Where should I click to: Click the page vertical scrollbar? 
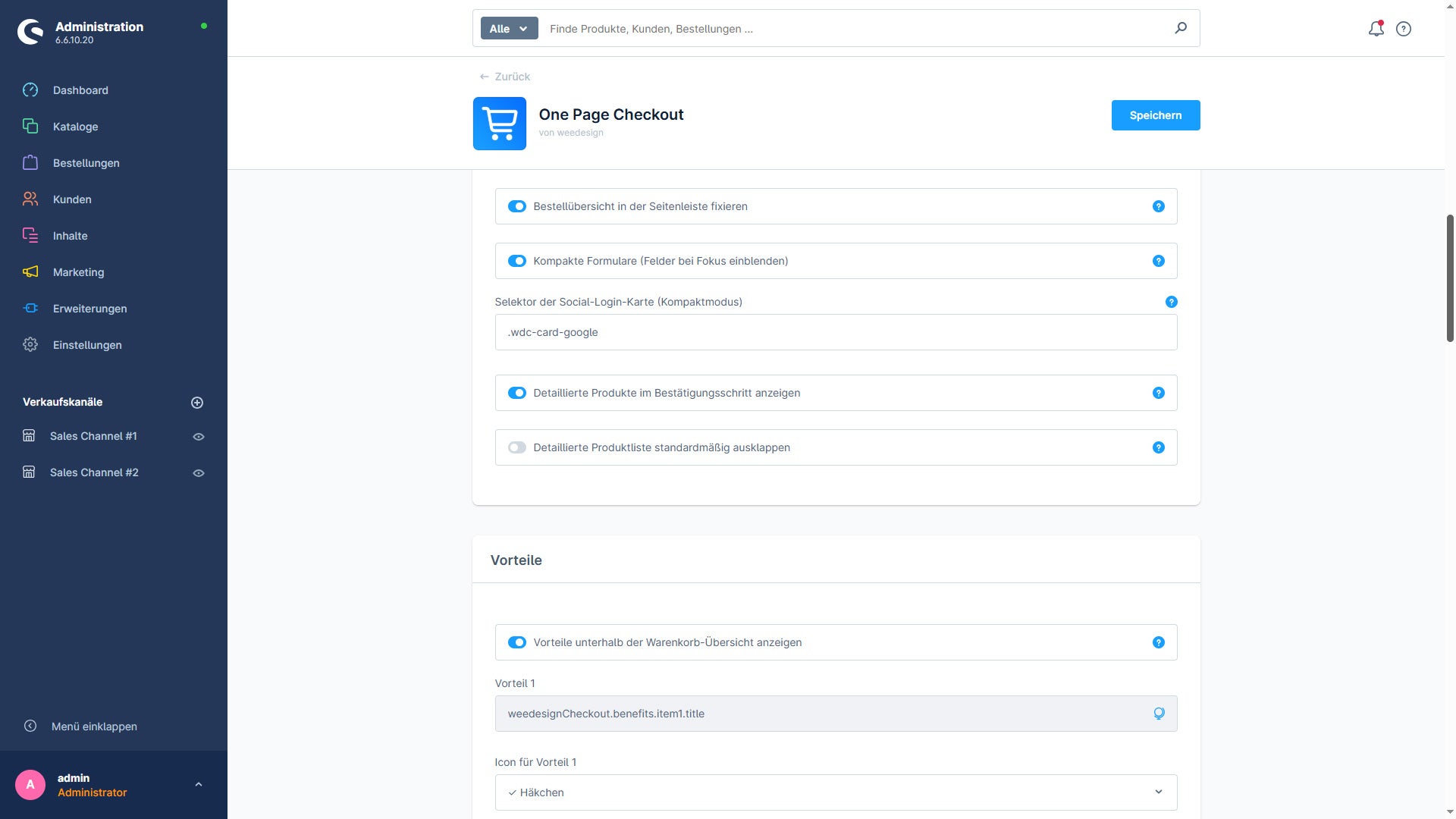1450,278
